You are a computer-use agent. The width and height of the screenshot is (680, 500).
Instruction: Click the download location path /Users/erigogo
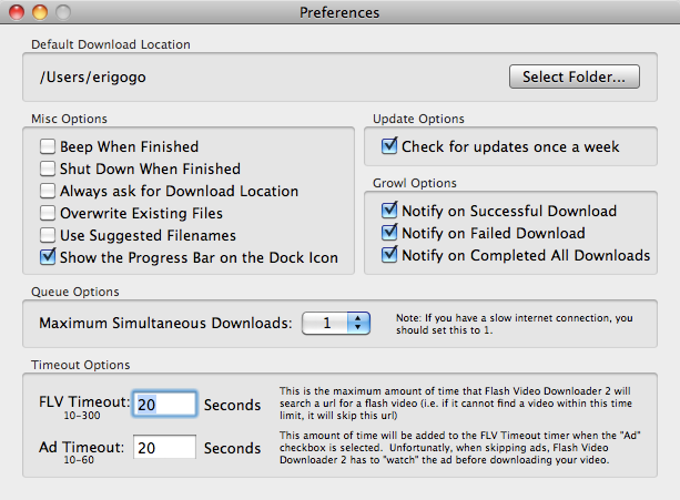pos(84,77)
